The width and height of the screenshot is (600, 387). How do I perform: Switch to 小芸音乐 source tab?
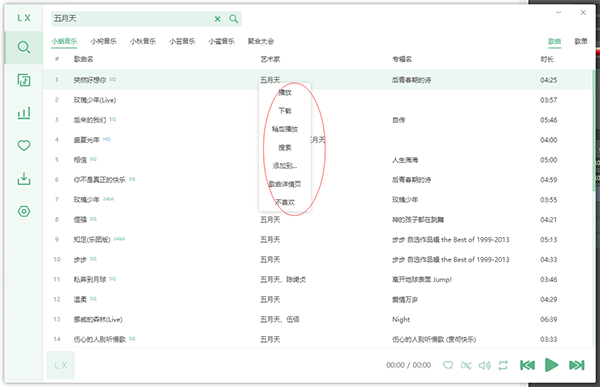[182, 41]
